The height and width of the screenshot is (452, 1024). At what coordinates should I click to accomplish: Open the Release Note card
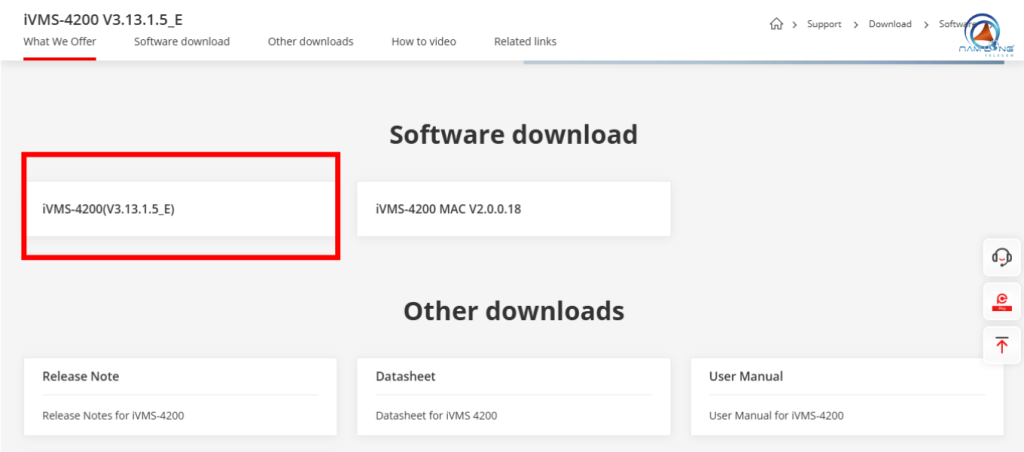[180, 396]
